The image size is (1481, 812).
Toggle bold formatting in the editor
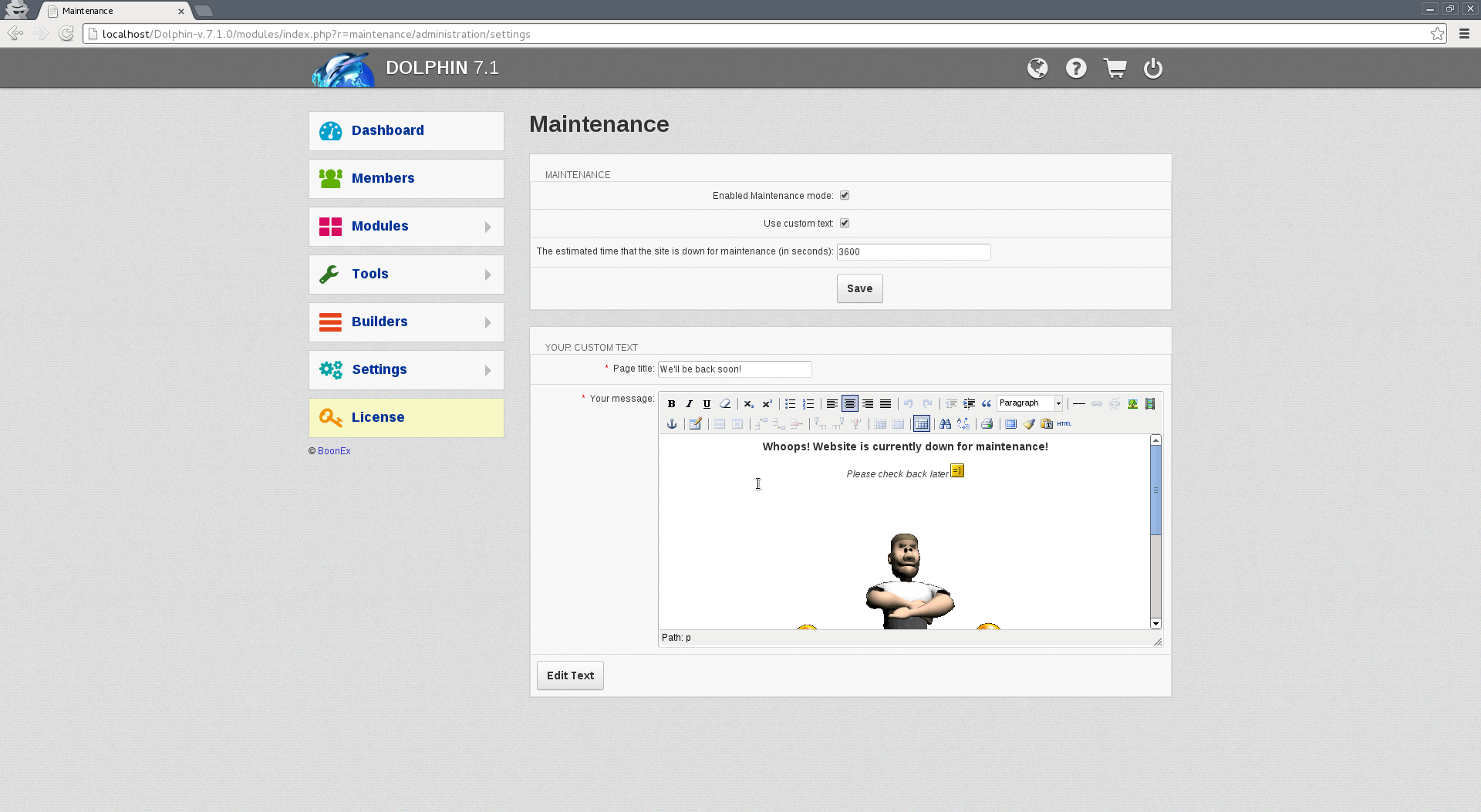pyautogui.click(x=671, y=404)
